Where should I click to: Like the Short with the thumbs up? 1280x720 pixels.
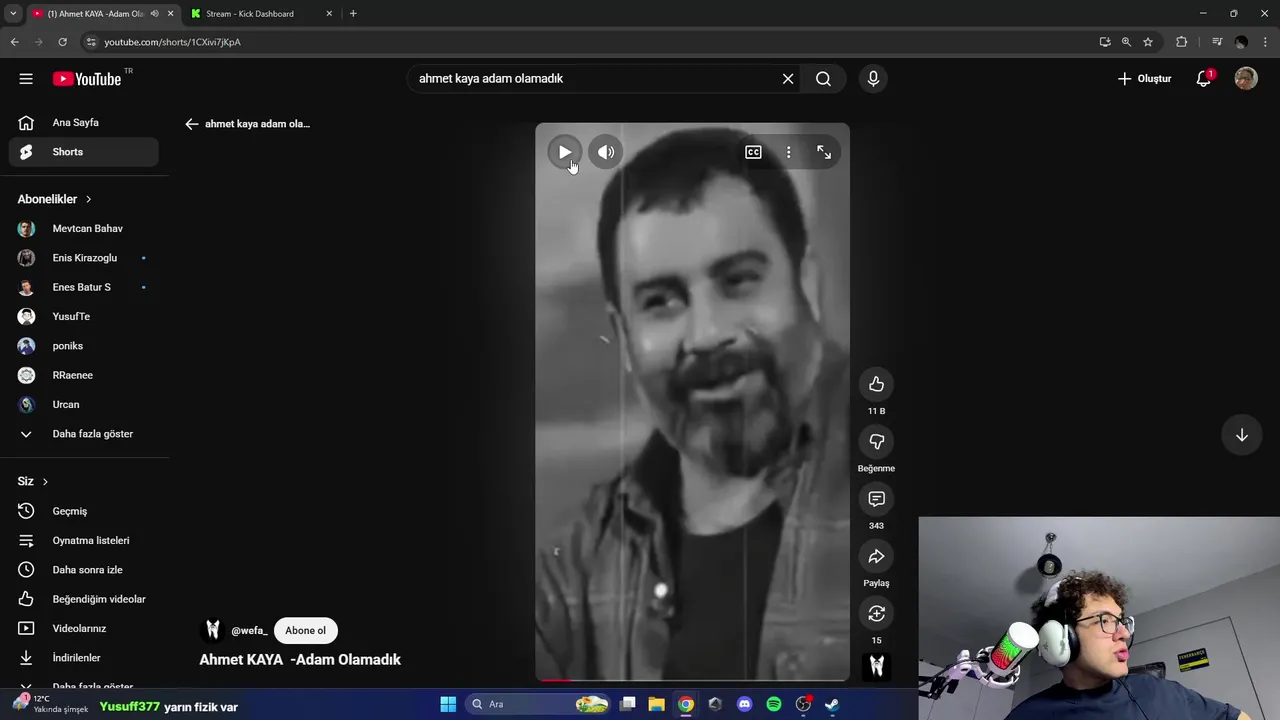click(x=876, y=384)
